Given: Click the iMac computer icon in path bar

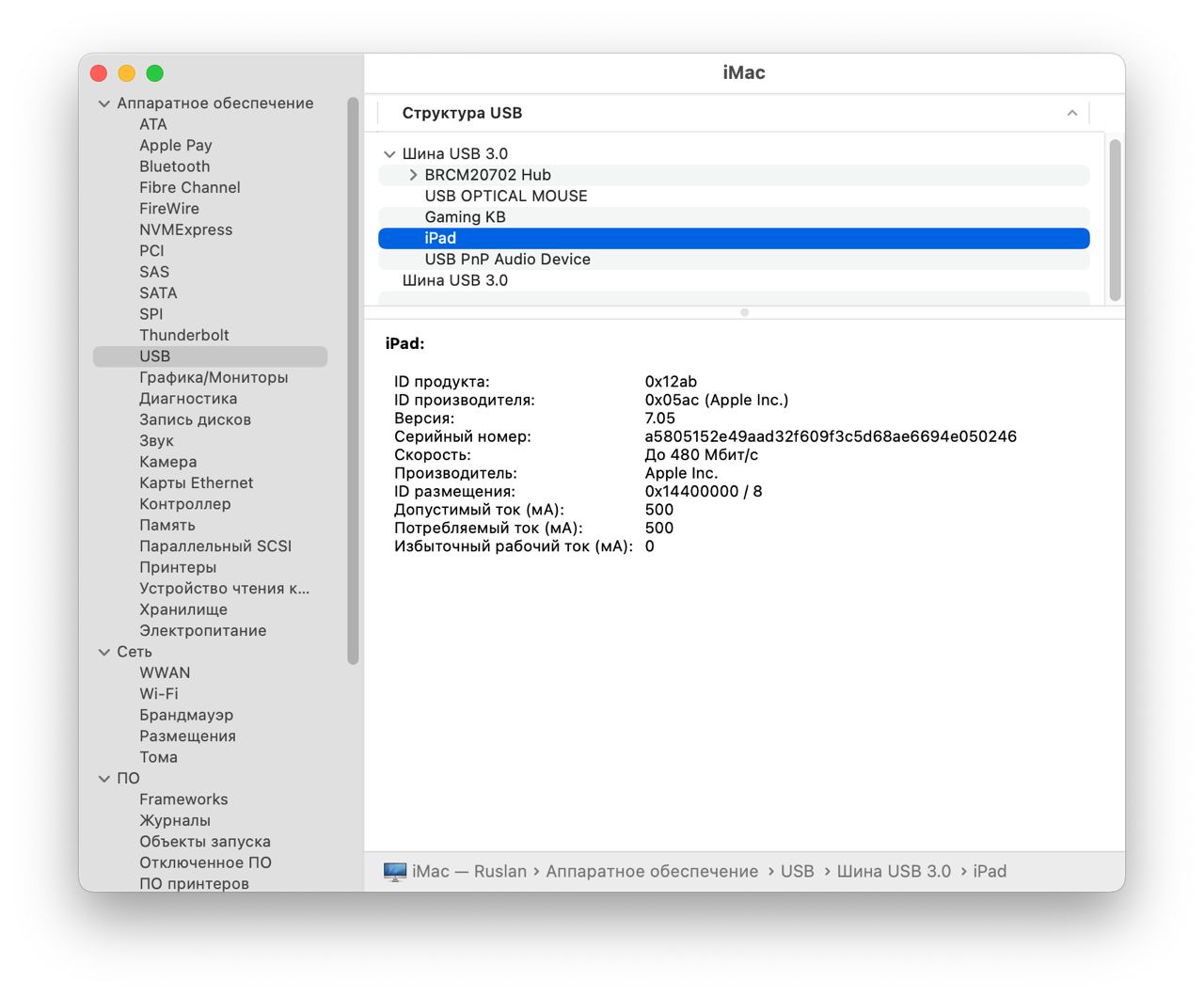Looking at the screenshot, I should click(395, 872).
